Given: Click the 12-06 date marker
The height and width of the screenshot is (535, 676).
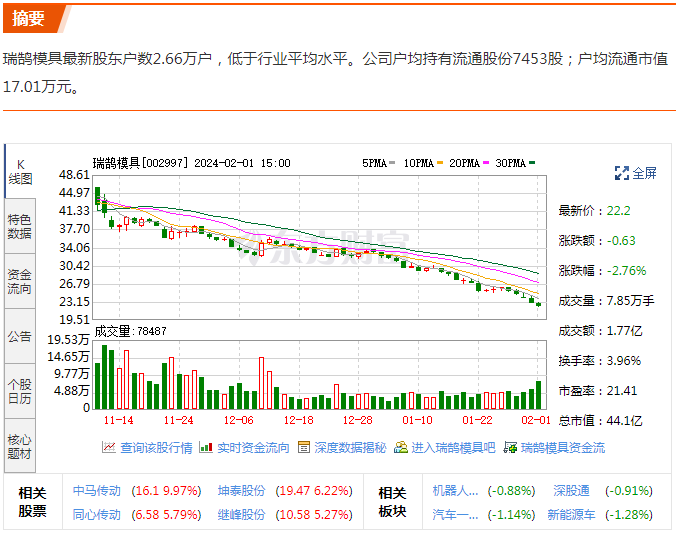Looking at the screenshot, I should pyautogui.click(x=238, y=420).
